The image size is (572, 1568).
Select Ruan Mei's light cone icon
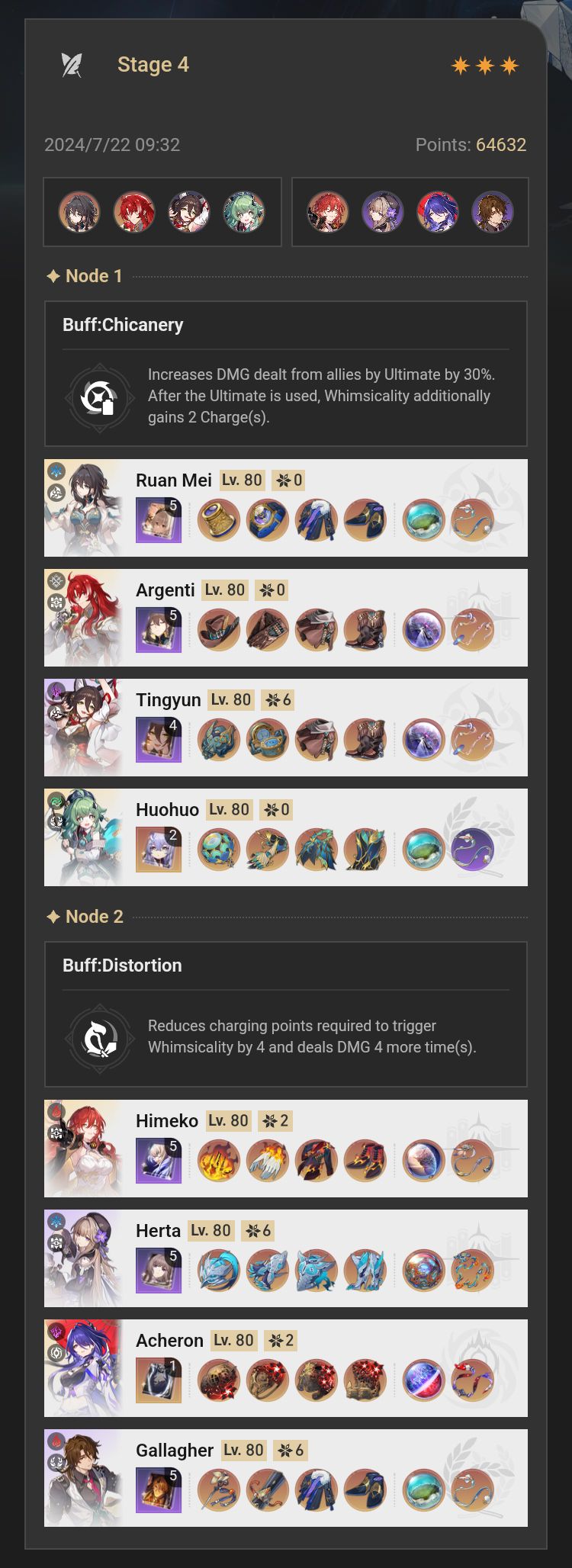click(159, 520)
